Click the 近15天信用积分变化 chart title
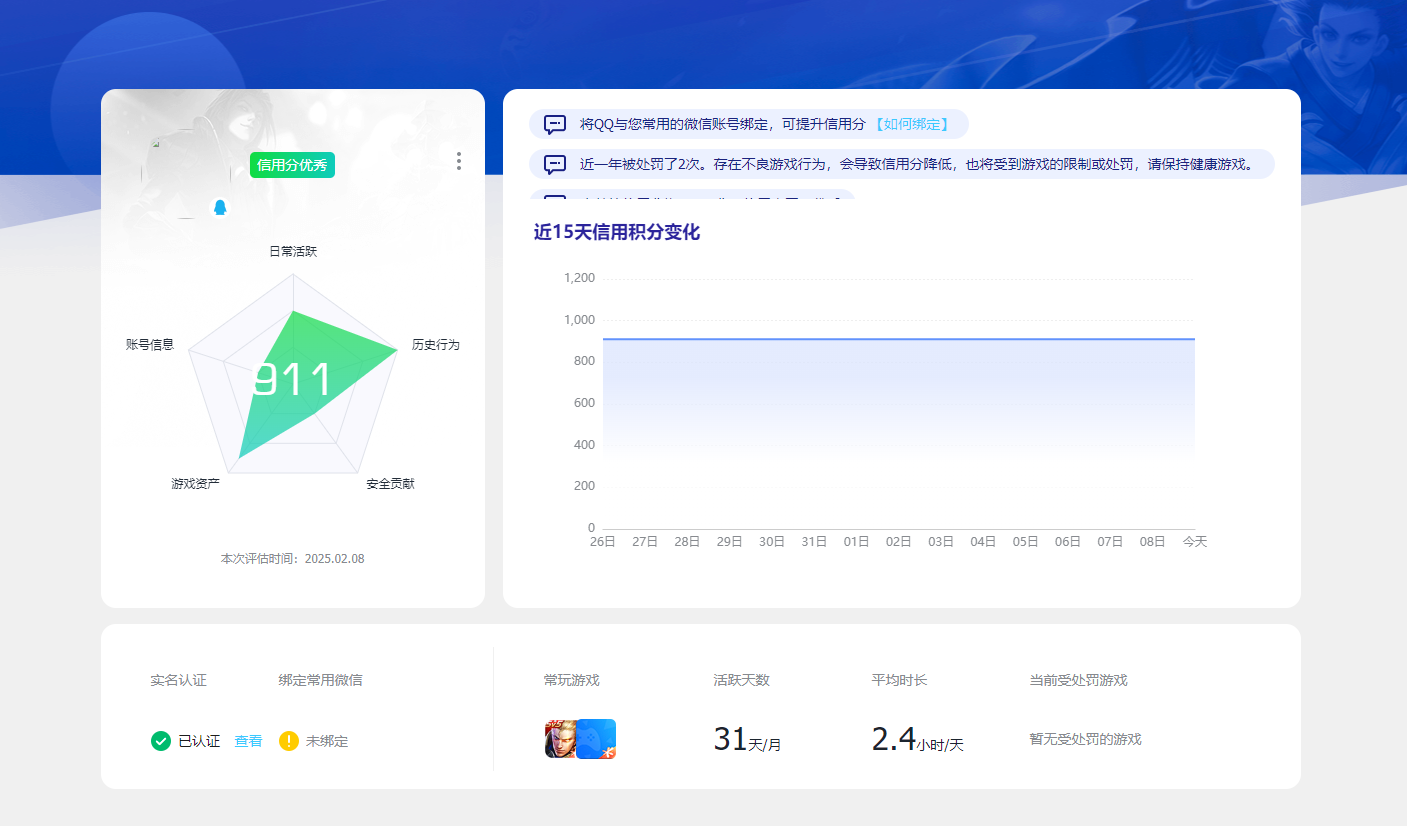 (617, 232)
